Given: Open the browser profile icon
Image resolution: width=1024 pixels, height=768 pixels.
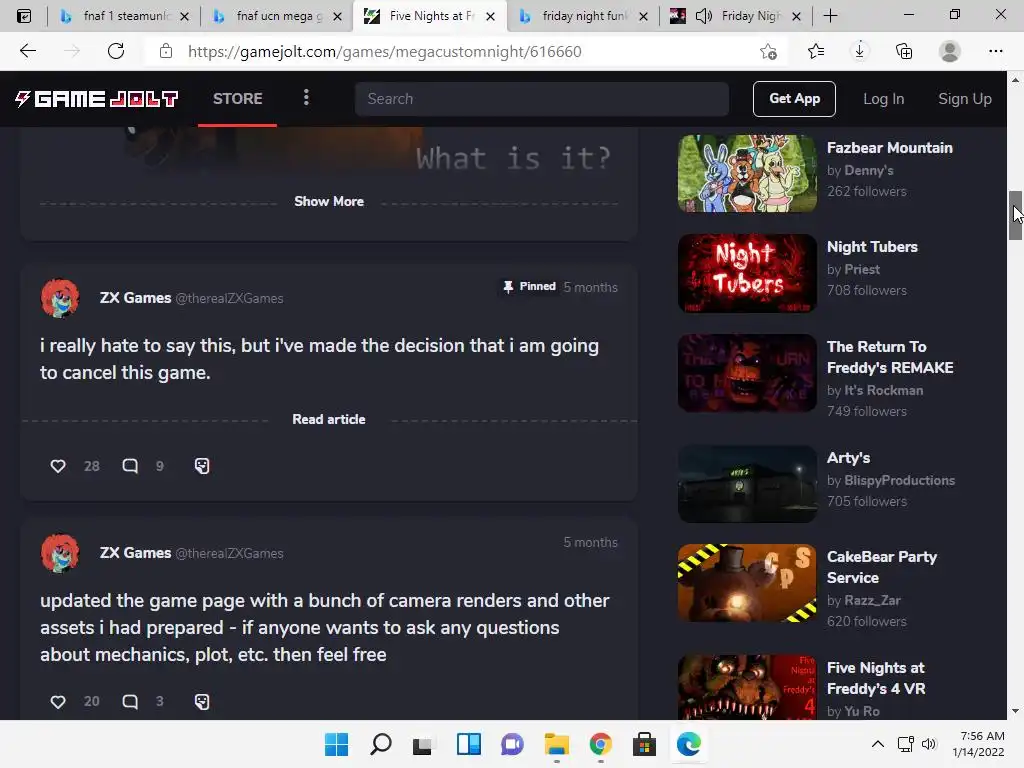Looking at the screenshot, I should [950, 51].
